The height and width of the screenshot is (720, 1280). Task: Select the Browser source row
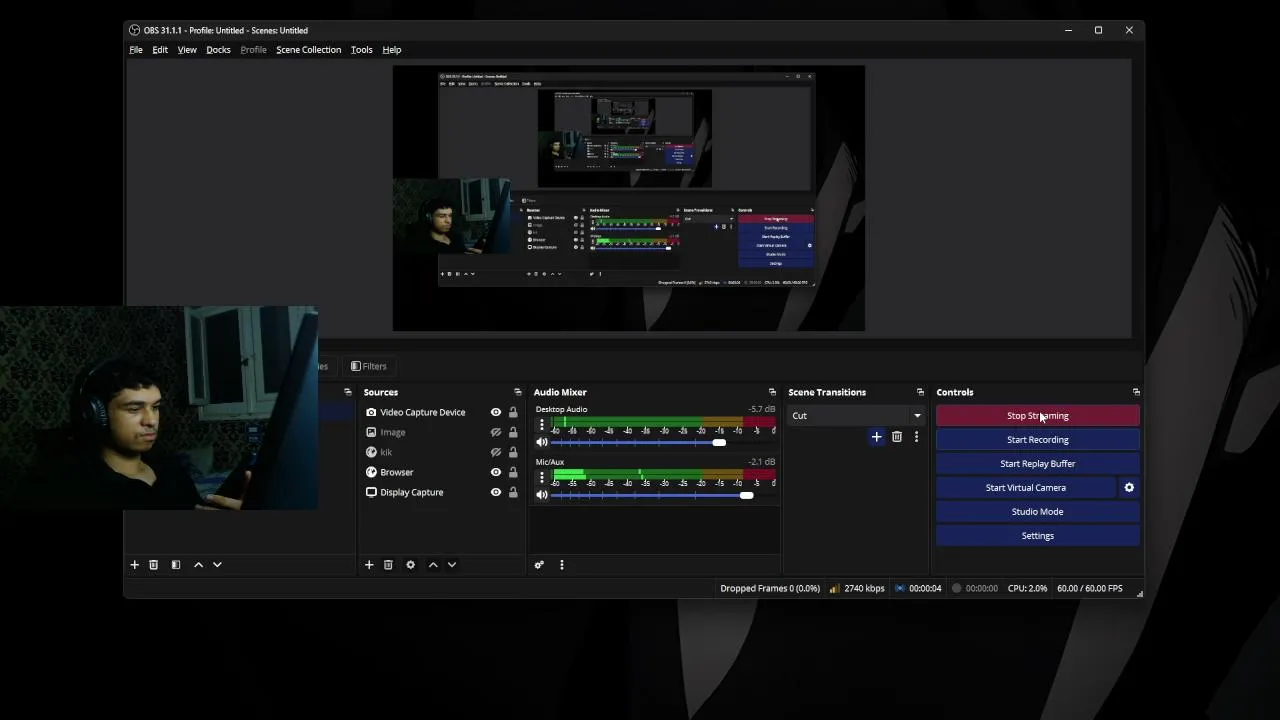click(440, 472)
